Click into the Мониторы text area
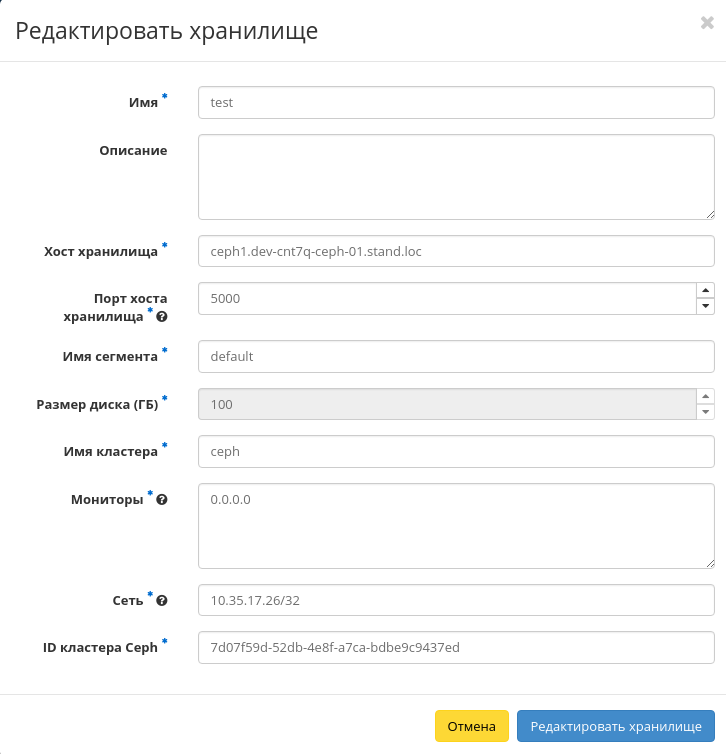The height and width of the screenshot is (754, 726). [456, 526]
